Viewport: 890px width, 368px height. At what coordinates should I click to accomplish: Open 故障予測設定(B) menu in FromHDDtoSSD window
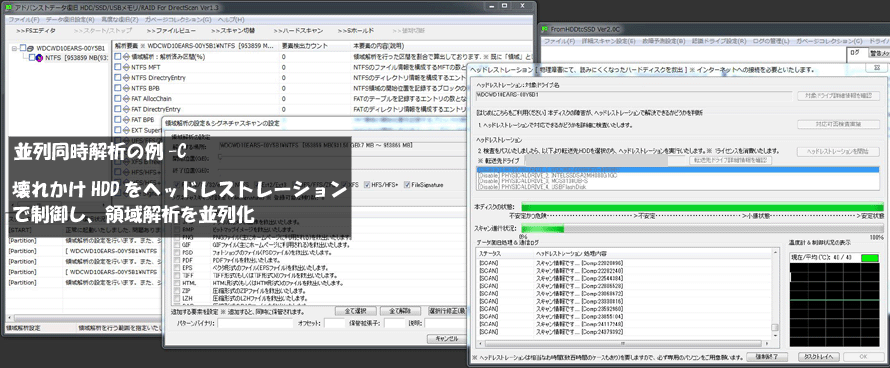(664, 41)
